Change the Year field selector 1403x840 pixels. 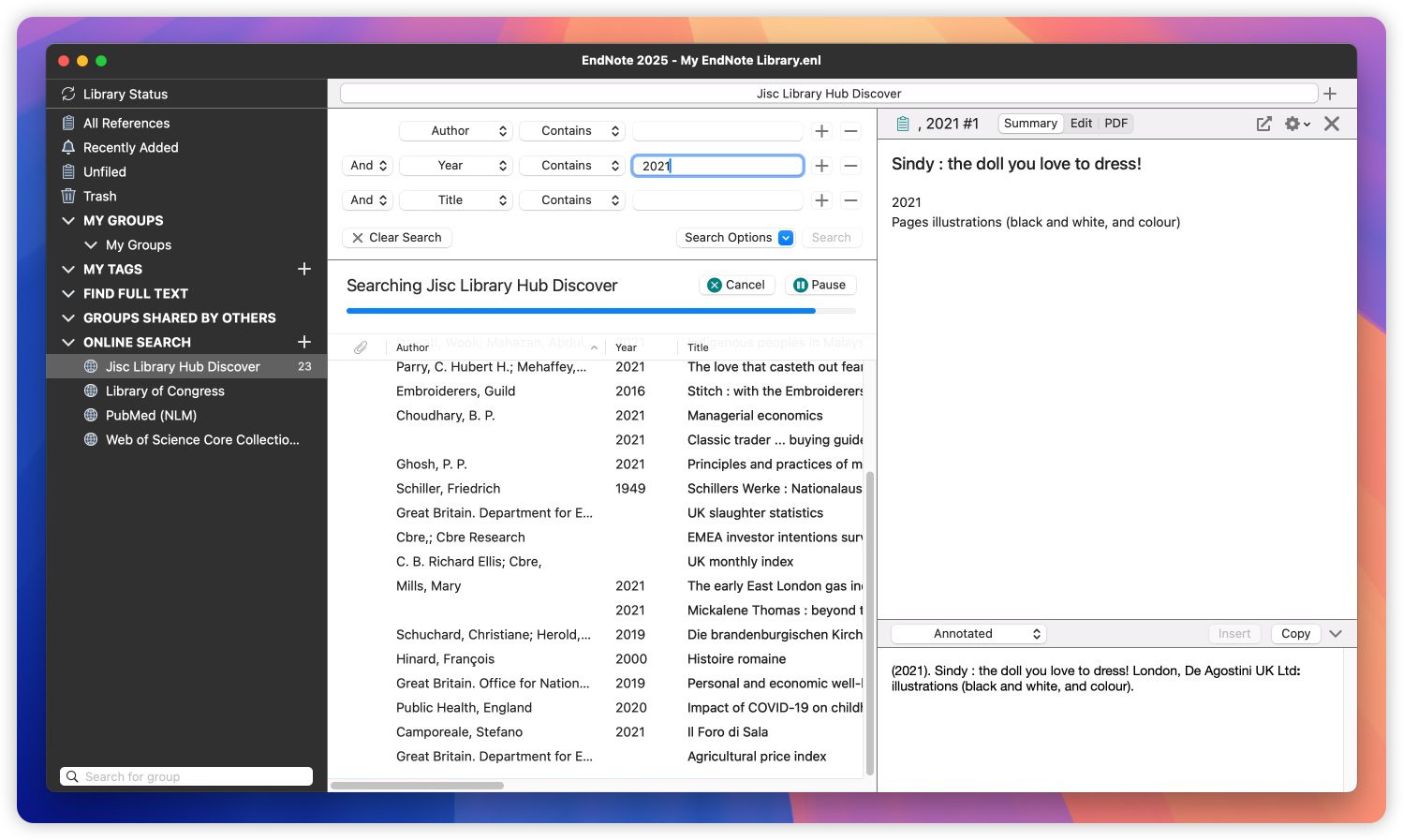click(456, 166)
